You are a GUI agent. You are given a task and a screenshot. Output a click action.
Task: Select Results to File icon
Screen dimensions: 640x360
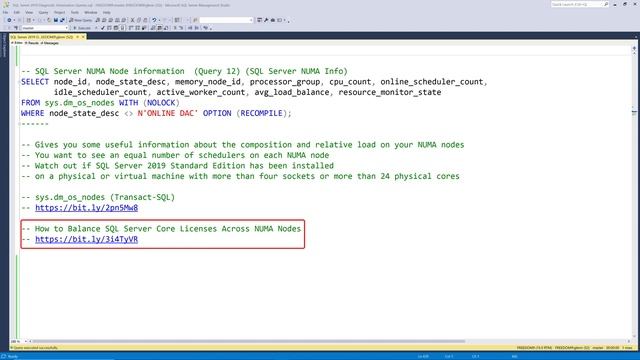166,28
